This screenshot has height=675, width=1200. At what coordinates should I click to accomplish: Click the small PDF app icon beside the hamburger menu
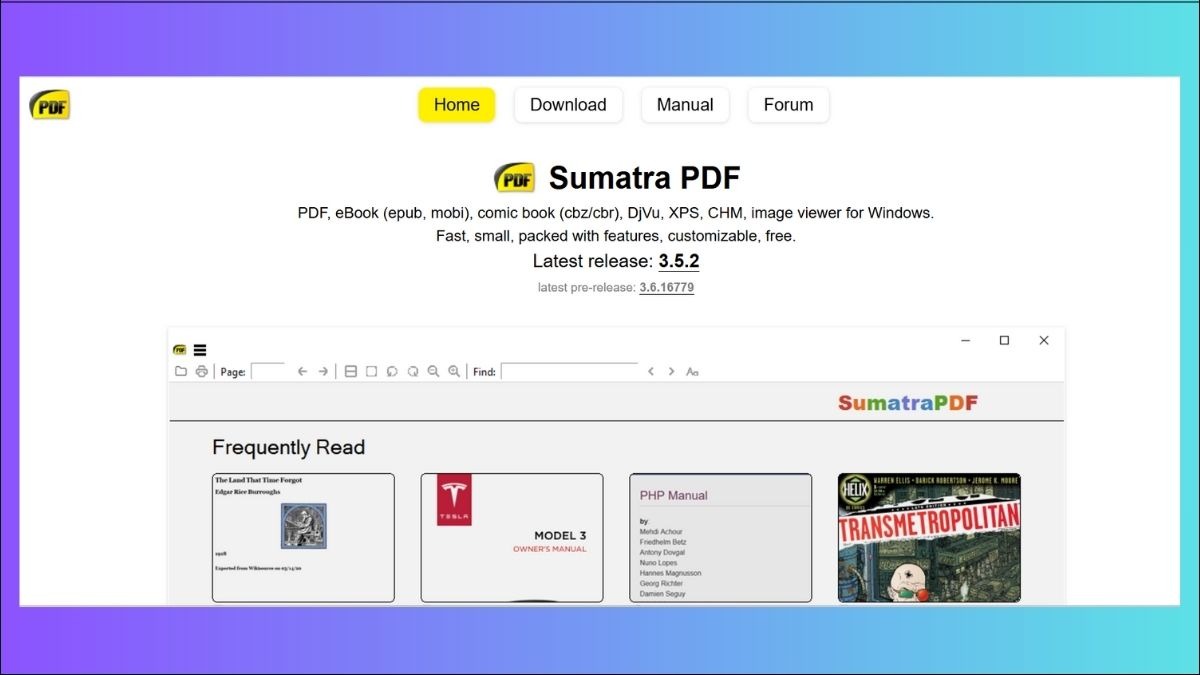[180, 350]
